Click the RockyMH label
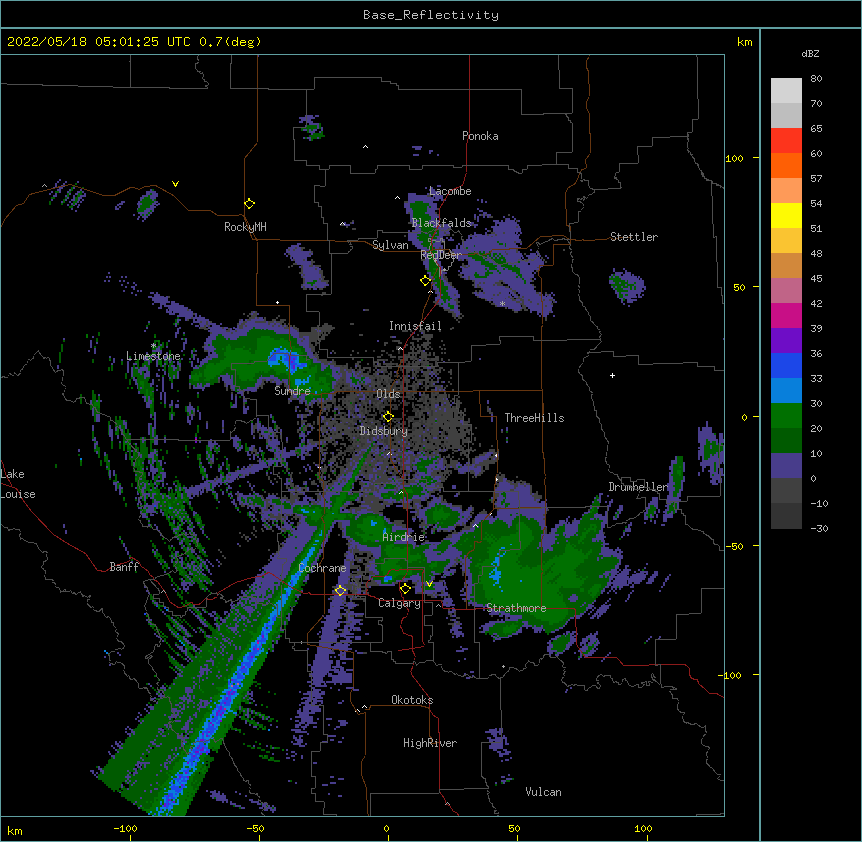Image resolution: width=862 pixels, height=842 pixels. pyautogui.click(x=245, y=227)
